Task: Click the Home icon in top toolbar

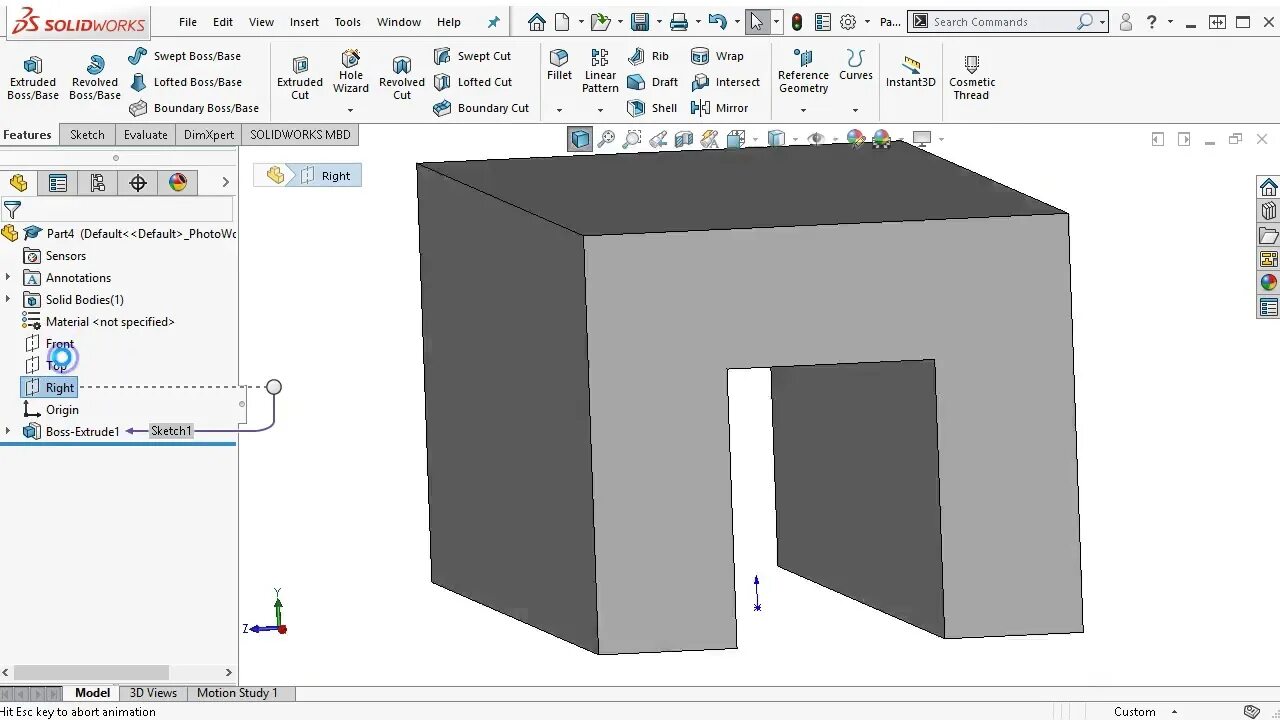Action: [x=537, y=22]
